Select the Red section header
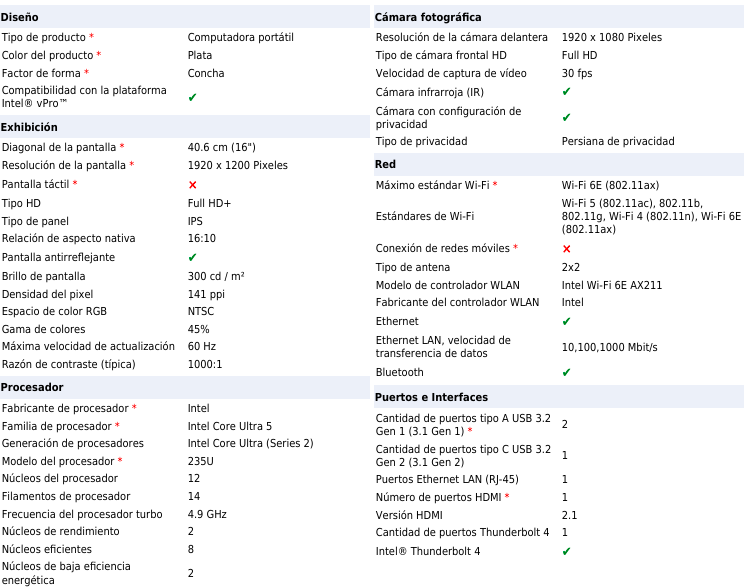This screenshot has width=748, height=588. click(385, 164)
